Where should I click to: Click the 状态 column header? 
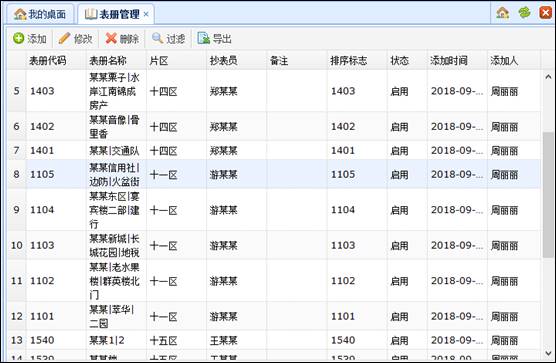coord(407,61)
